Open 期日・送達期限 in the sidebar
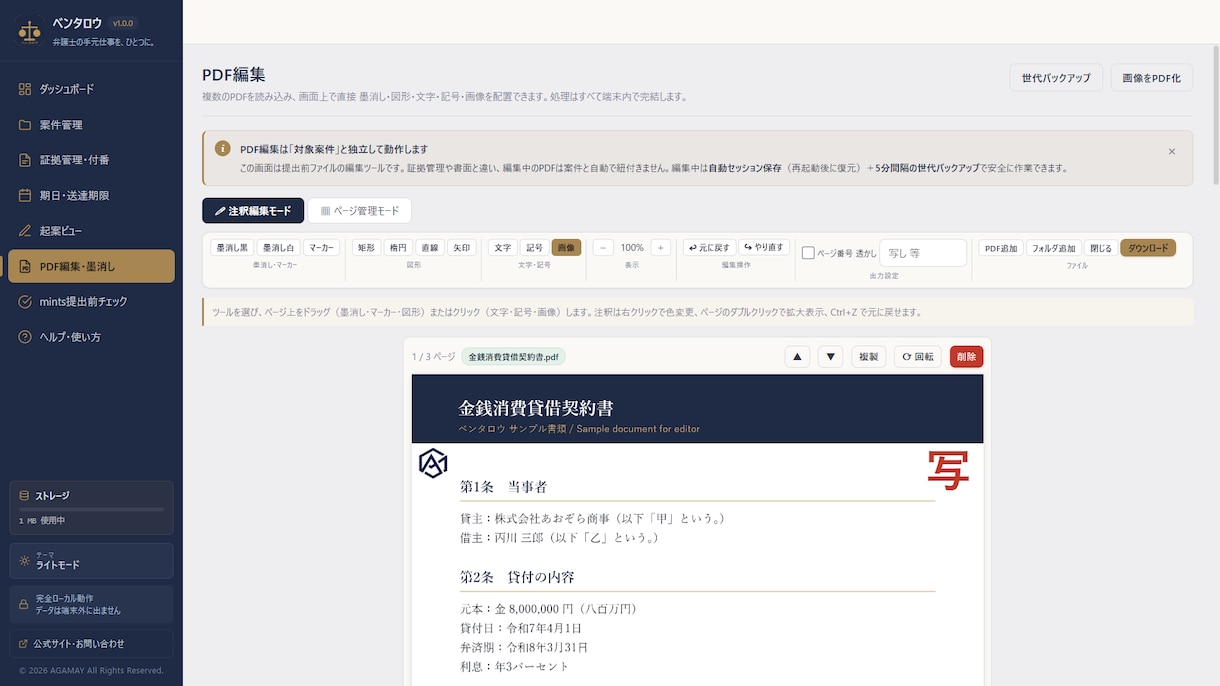 pos(91,195)
